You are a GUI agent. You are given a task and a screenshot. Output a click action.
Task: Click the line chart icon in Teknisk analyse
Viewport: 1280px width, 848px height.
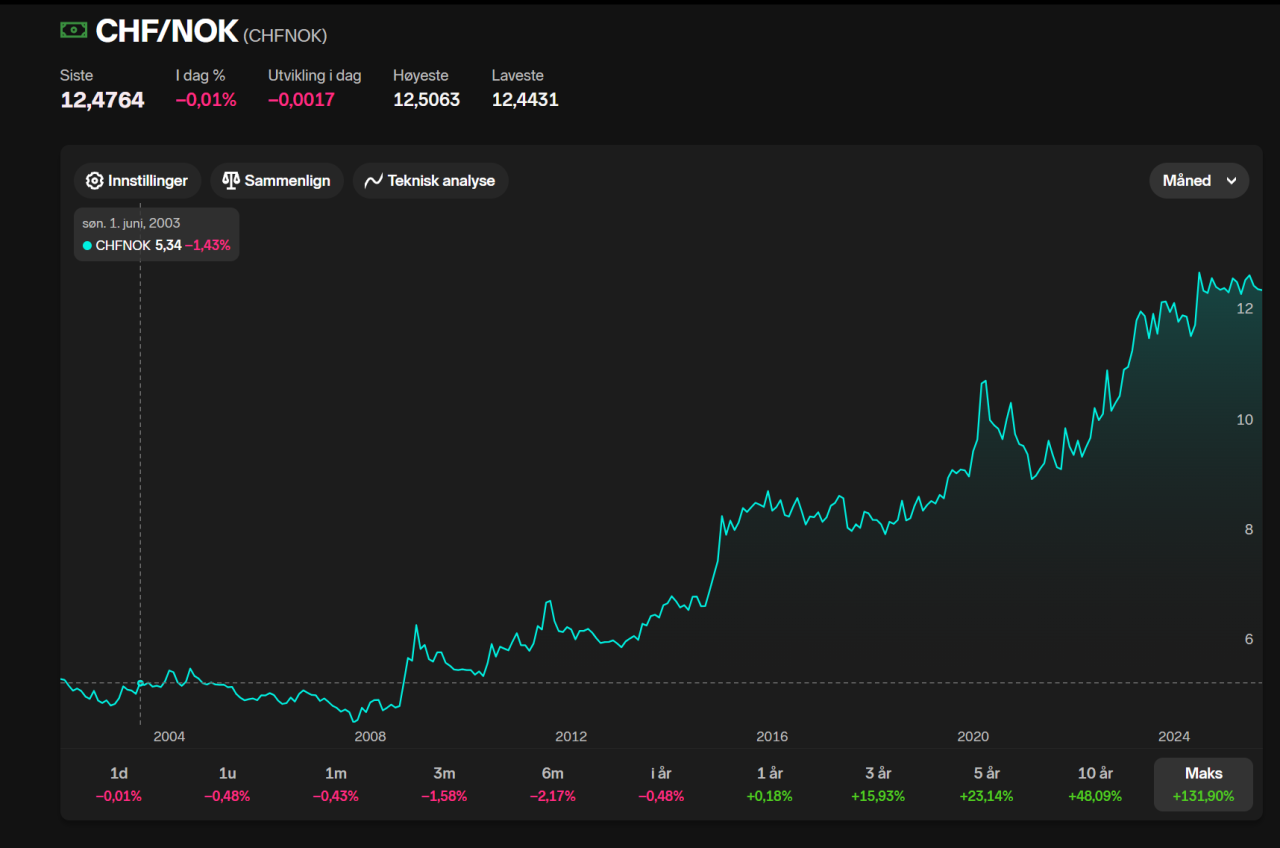pyautogui.click(x=374, y=181)
